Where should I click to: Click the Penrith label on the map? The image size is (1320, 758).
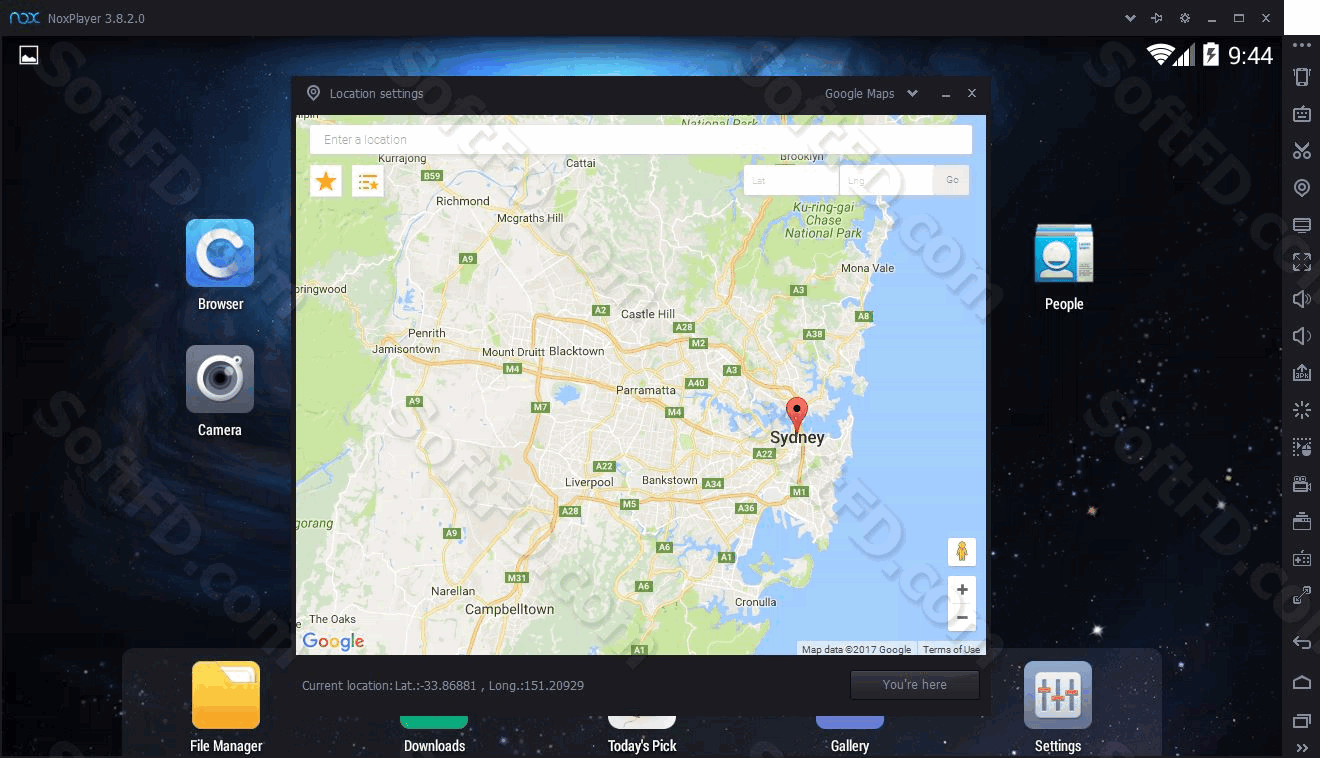427,333
